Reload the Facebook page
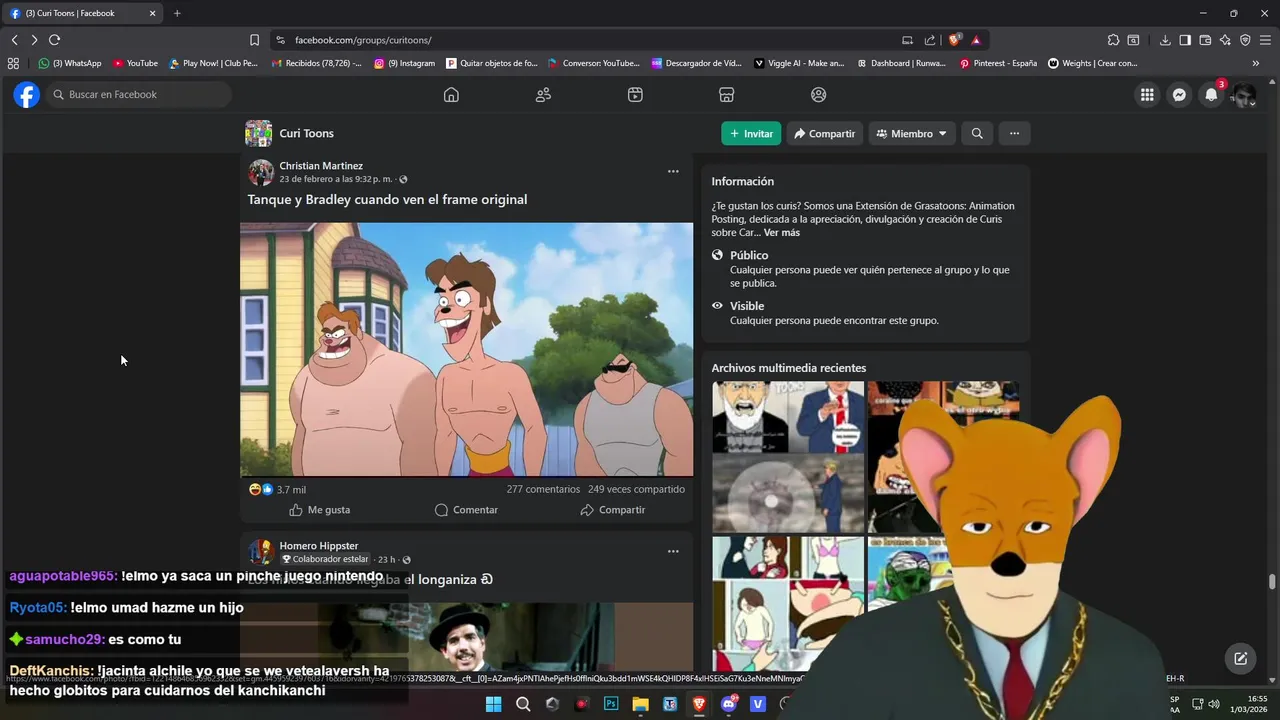 point(54,40)
